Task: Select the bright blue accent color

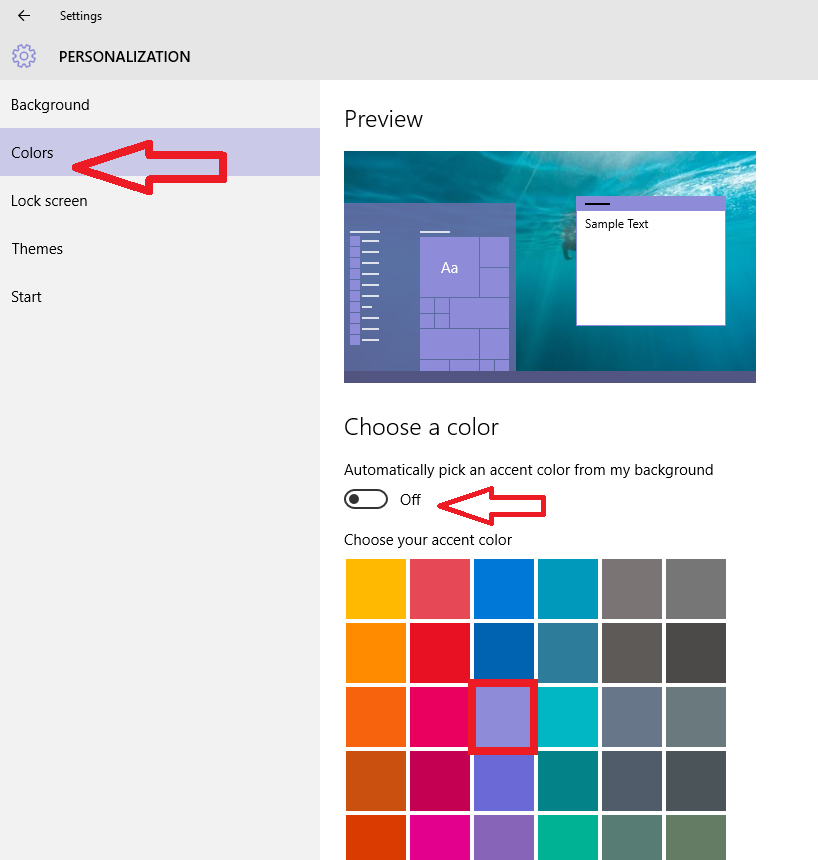Action: [x=503, y=589]
